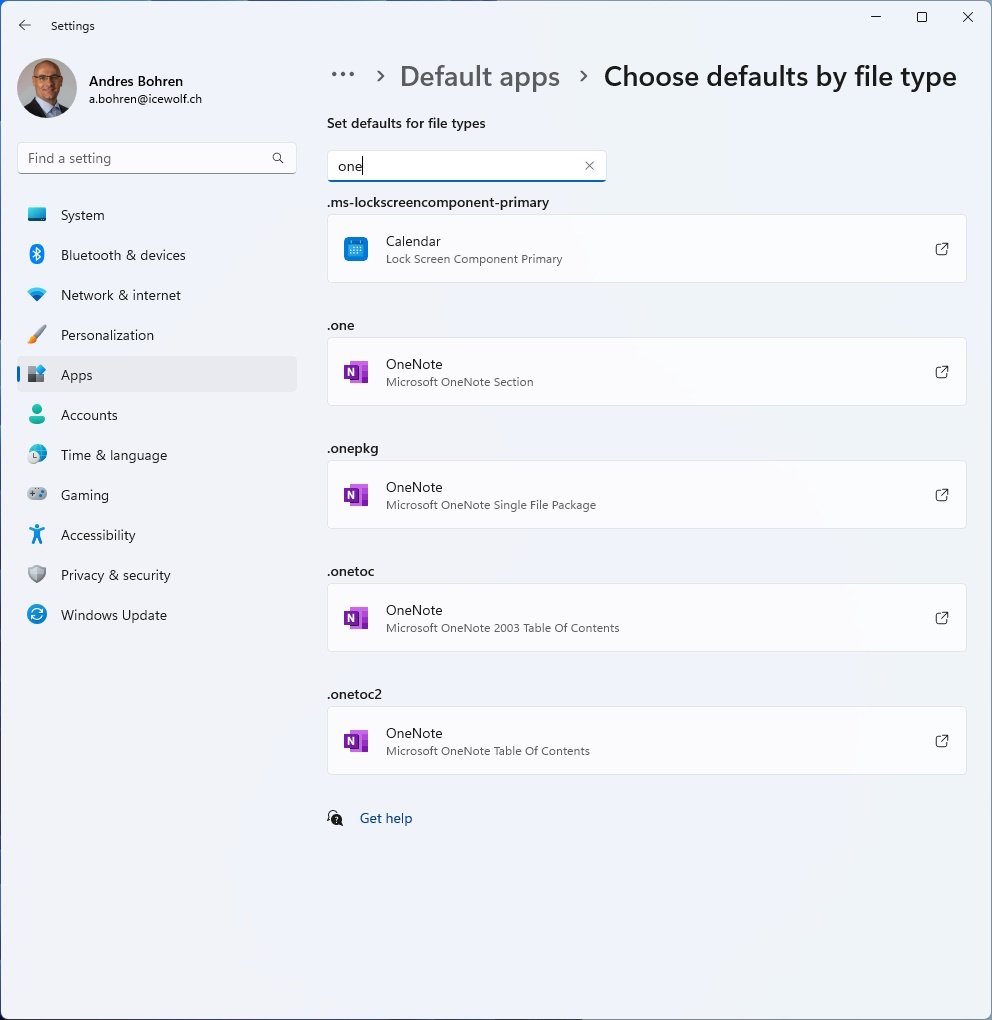
Task: Navigate to Default apps breadcrumb
Action: (x=480, y=76)
